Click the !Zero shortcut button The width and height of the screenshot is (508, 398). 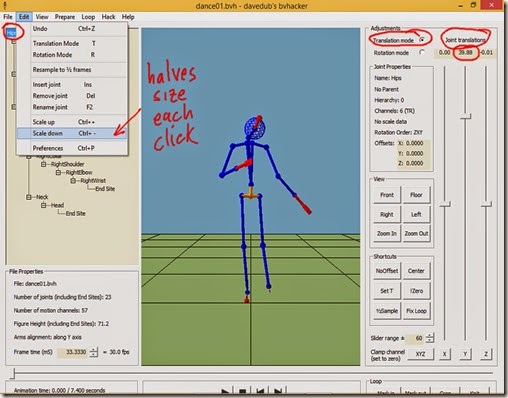(416, 291)
